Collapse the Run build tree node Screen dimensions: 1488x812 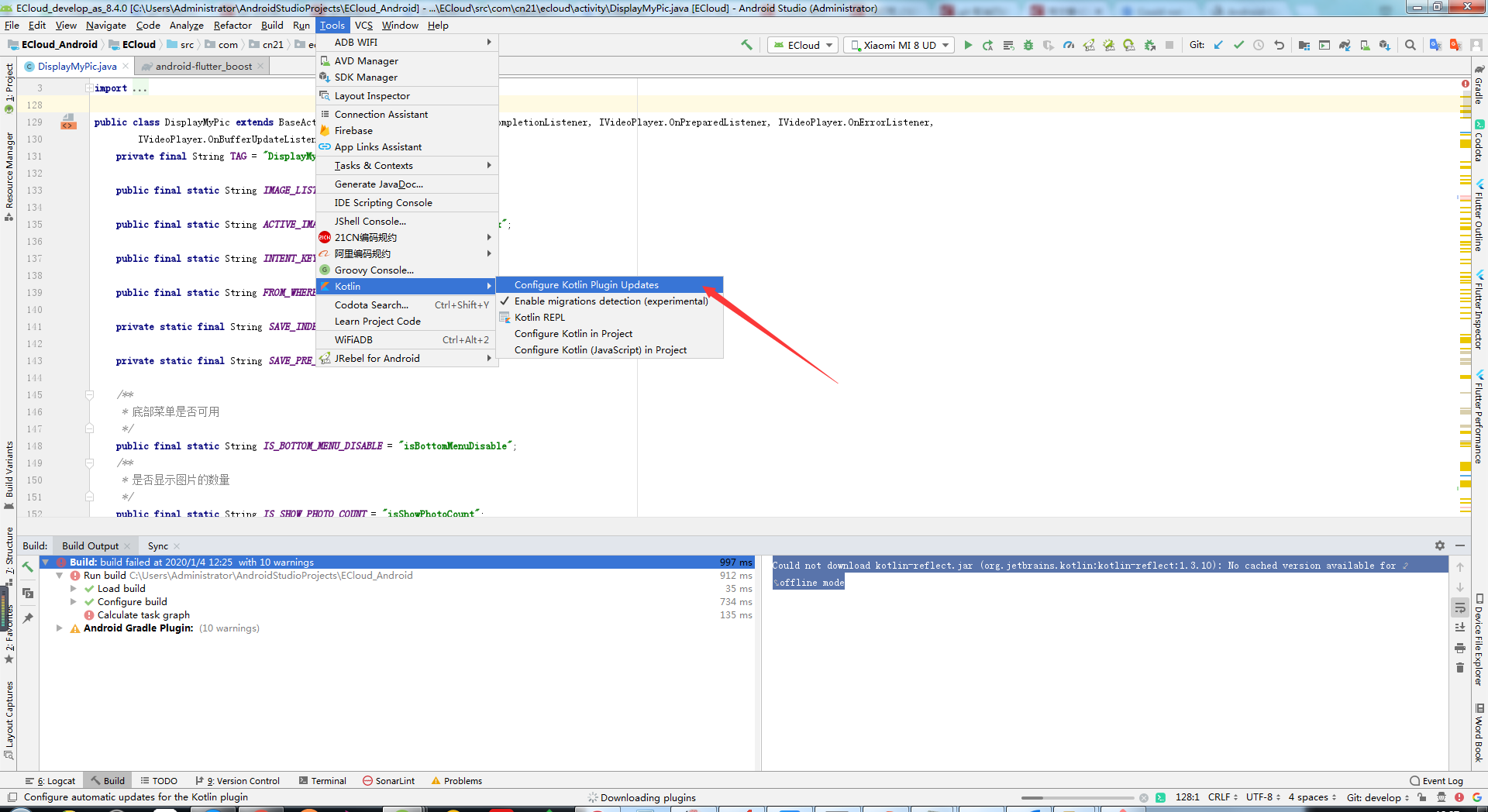(x=60, y=576)
